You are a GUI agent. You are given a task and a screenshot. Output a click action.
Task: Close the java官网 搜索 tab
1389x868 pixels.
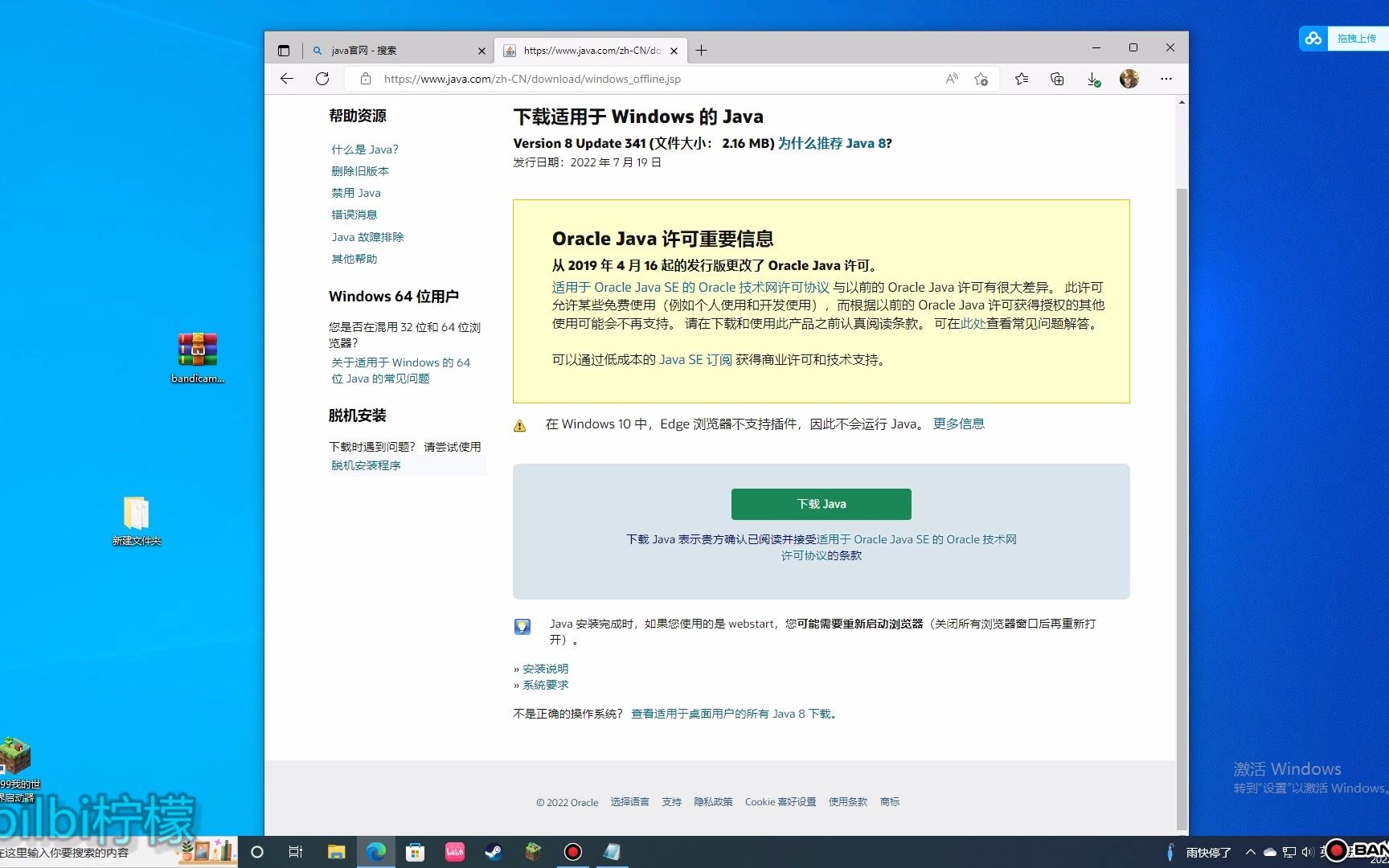(481, 51)
